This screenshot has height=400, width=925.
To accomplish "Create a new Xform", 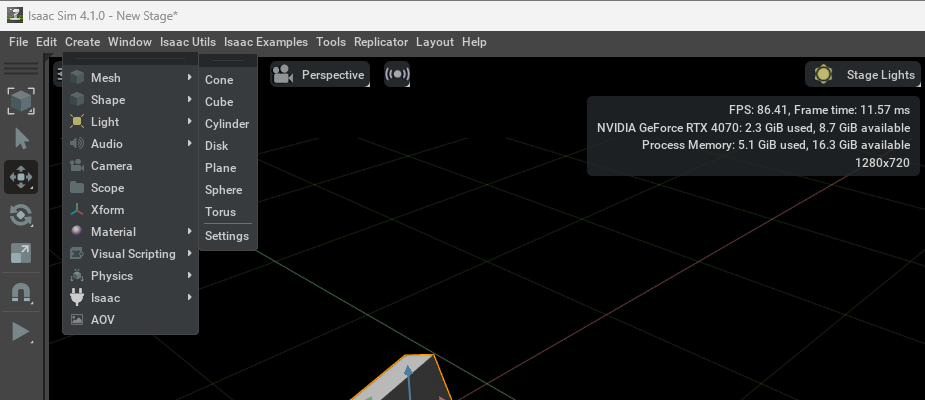I will coord(130,210).
